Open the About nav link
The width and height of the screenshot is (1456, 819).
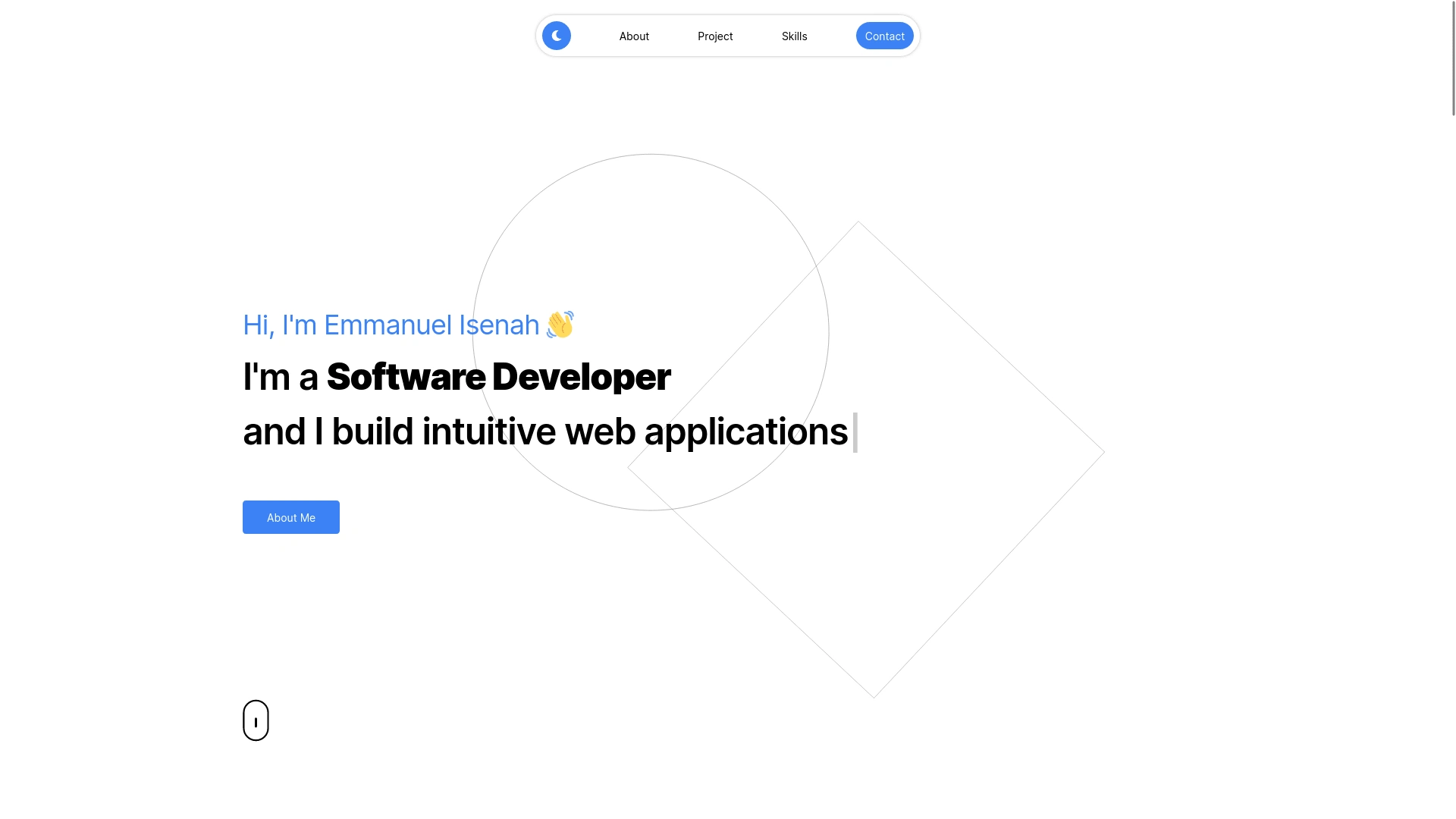(634, 36)
